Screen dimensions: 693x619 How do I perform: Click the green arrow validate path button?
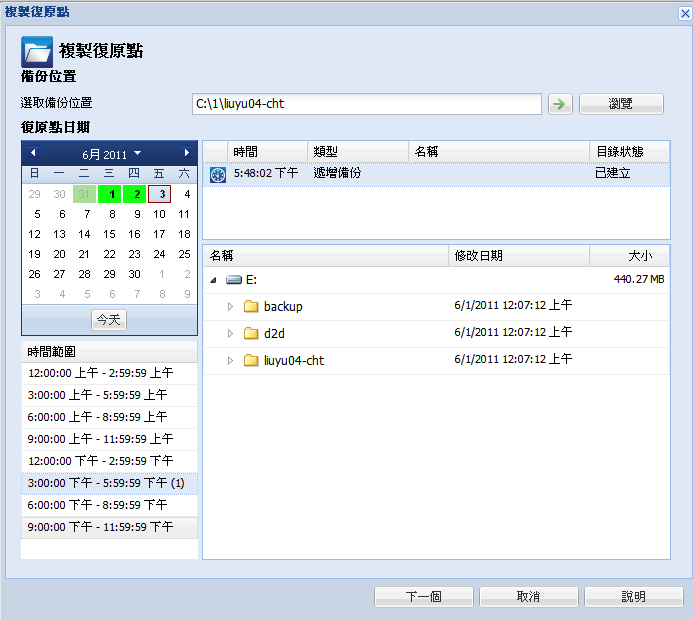tap(560, 104)
